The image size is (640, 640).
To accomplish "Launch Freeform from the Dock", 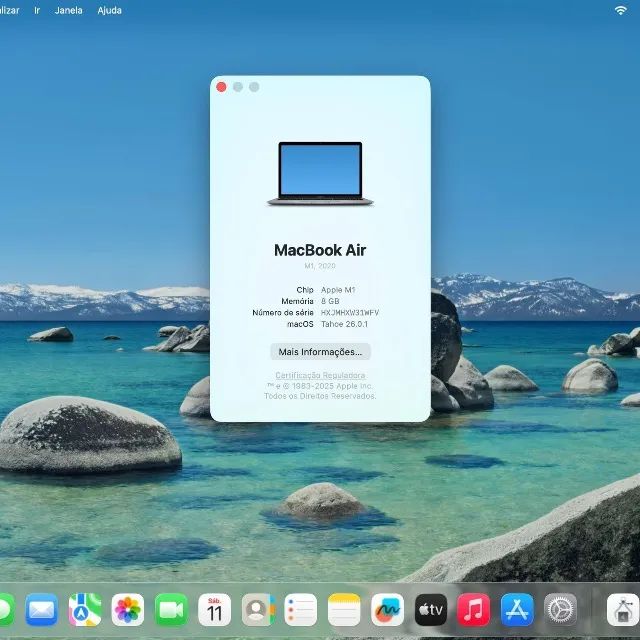I will [387, 610].
